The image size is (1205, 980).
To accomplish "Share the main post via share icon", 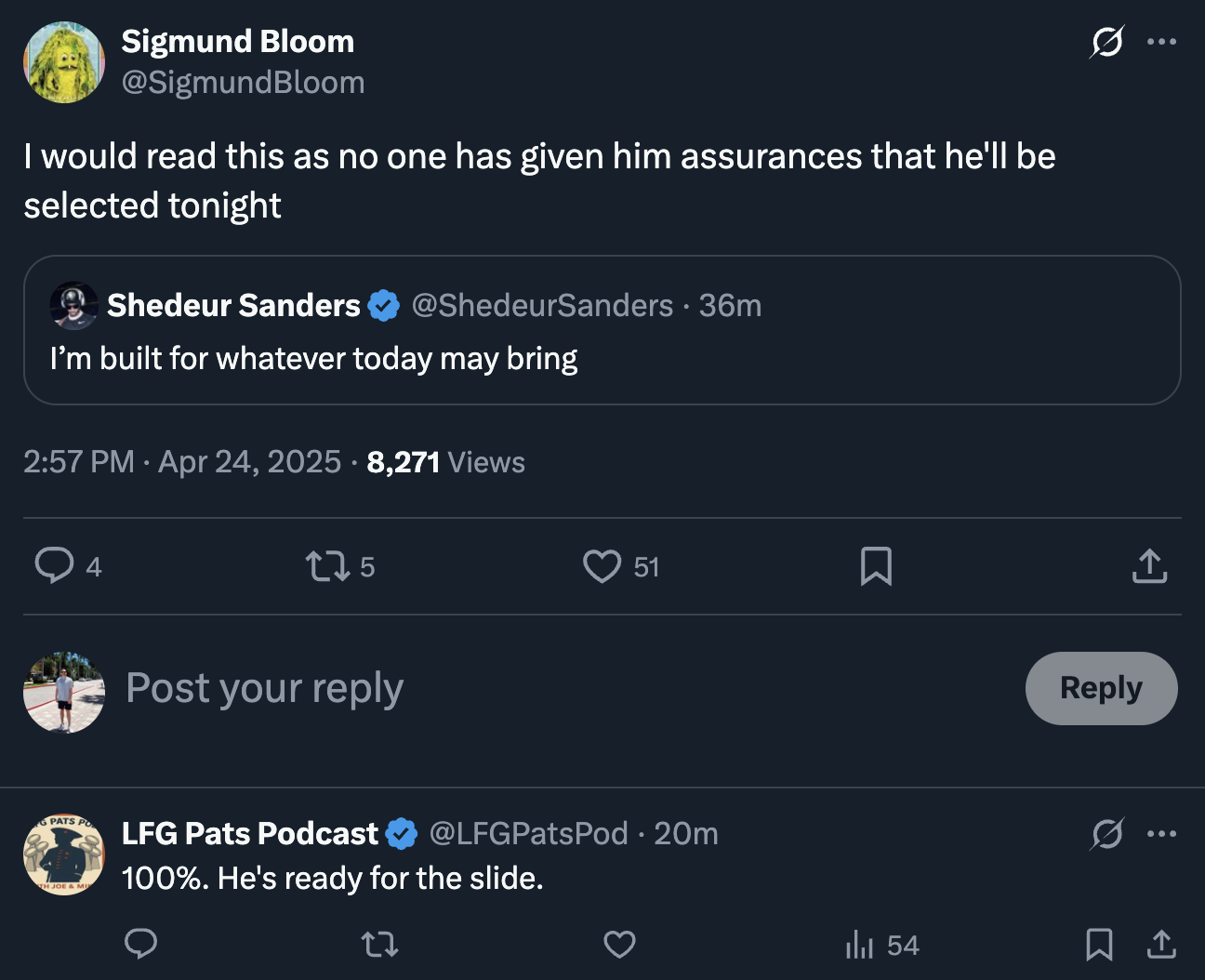I will pyautogui.click(x=1149, y=565).
